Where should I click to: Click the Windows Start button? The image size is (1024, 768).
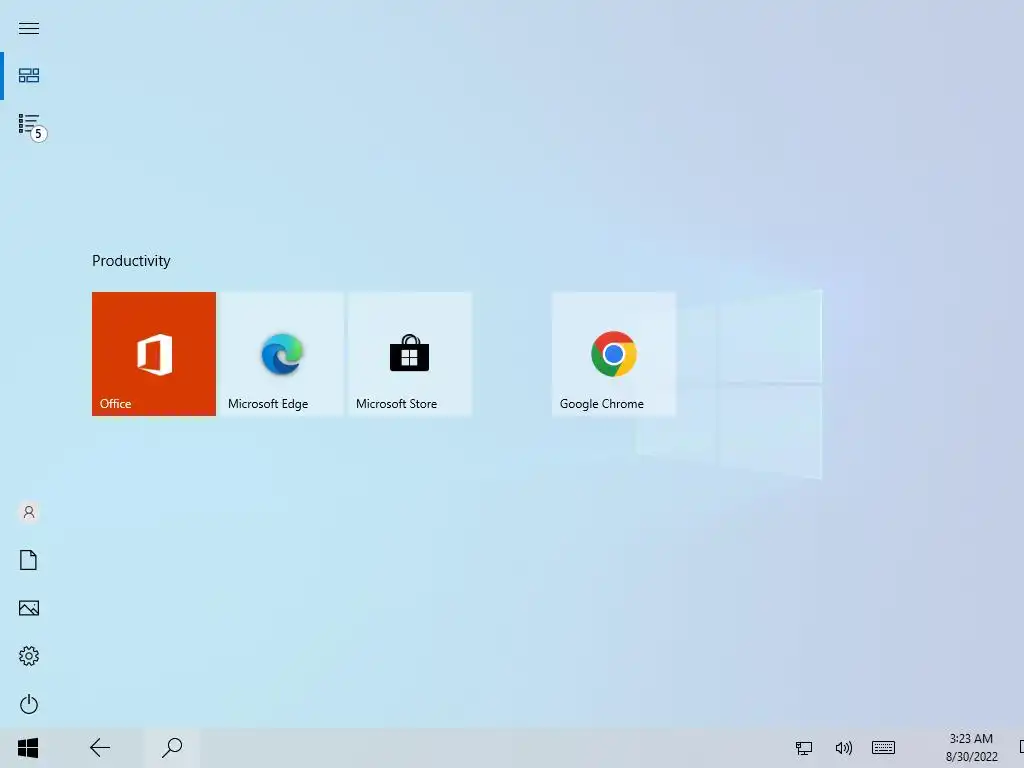(28, 748)
